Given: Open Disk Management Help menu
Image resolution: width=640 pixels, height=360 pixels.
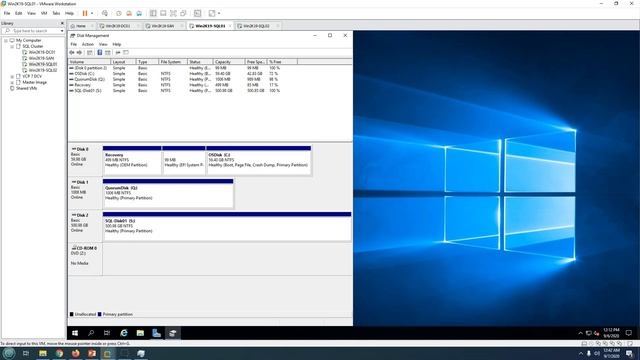Looking at the screenshot, I should 117,44.
